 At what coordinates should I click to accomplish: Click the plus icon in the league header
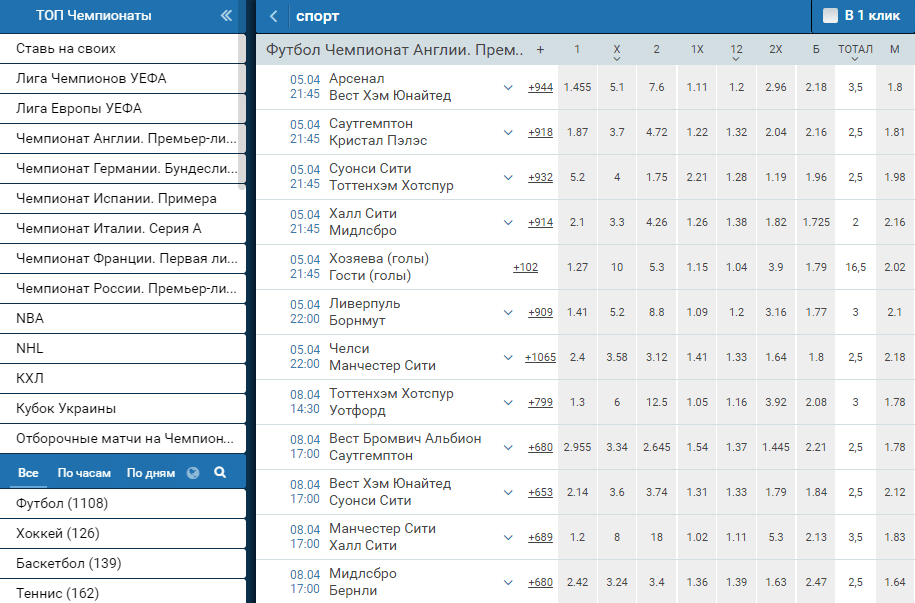[540, 49]
